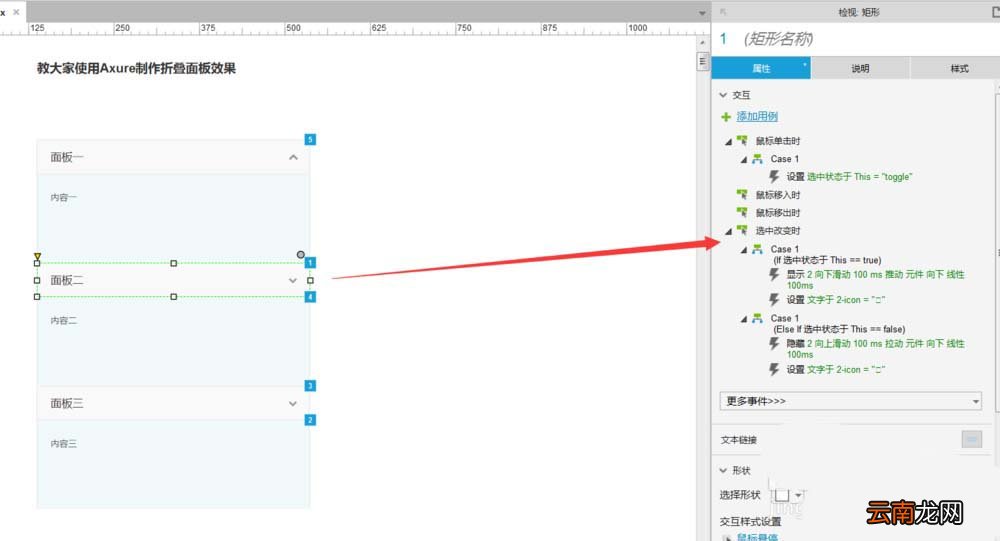
Task: Collapse Case 1 under 鼠标单击时
Action: (744, 159)
